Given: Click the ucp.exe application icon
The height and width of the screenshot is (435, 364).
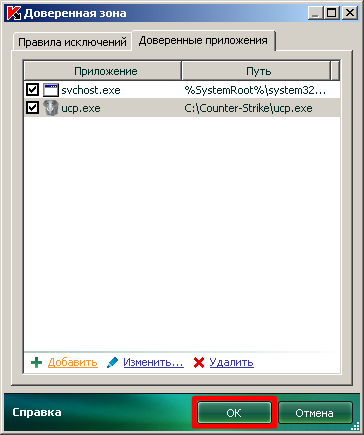Looking at the screenshot, I should (51, 108).
